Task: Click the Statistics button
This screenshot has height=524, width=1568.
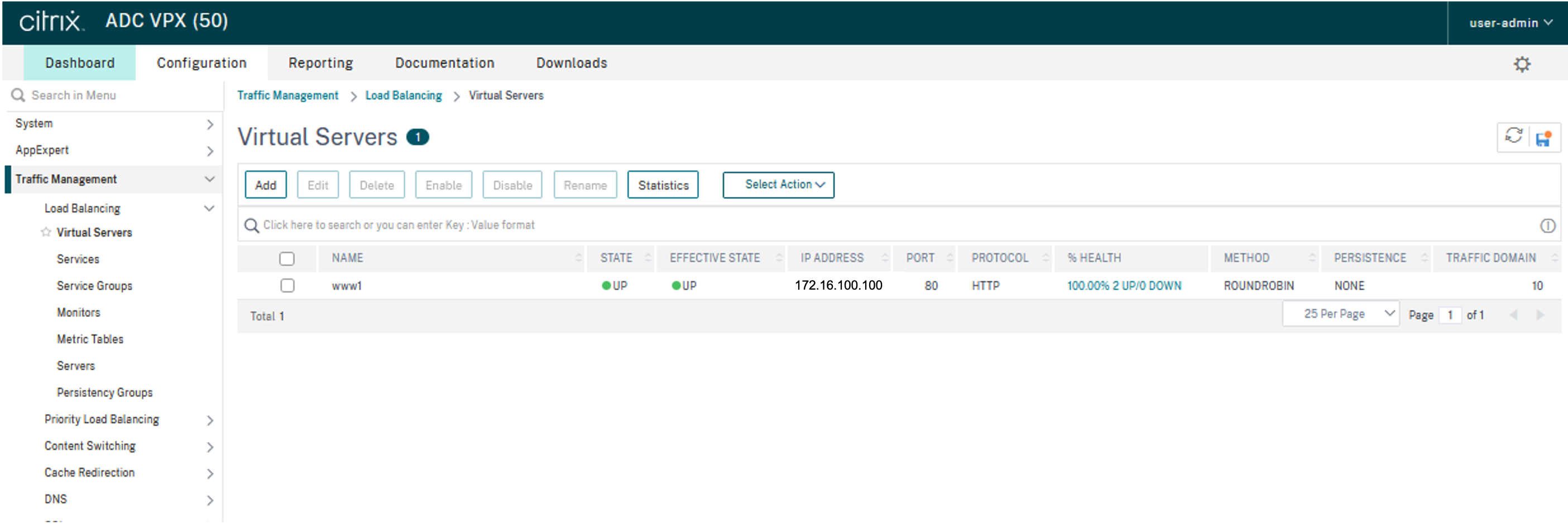Action: coord(663,185)
